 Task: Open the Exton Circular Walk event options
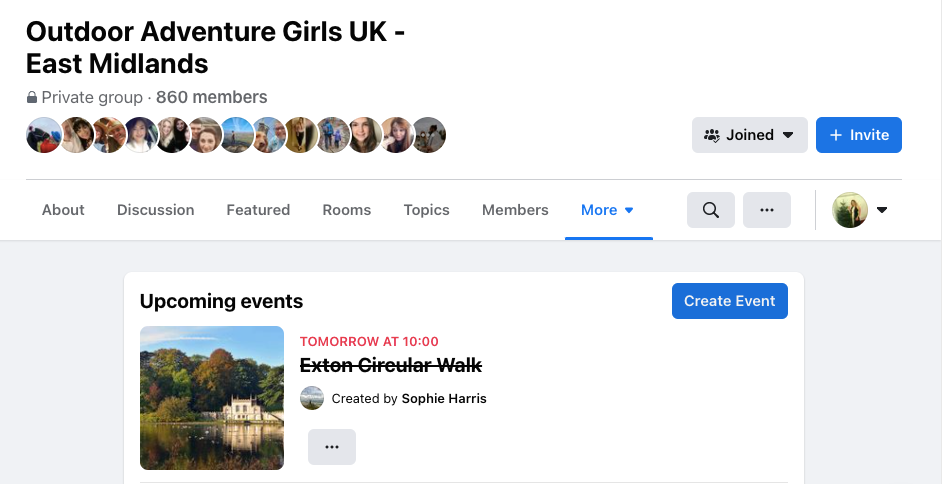(x=332, y=447)
